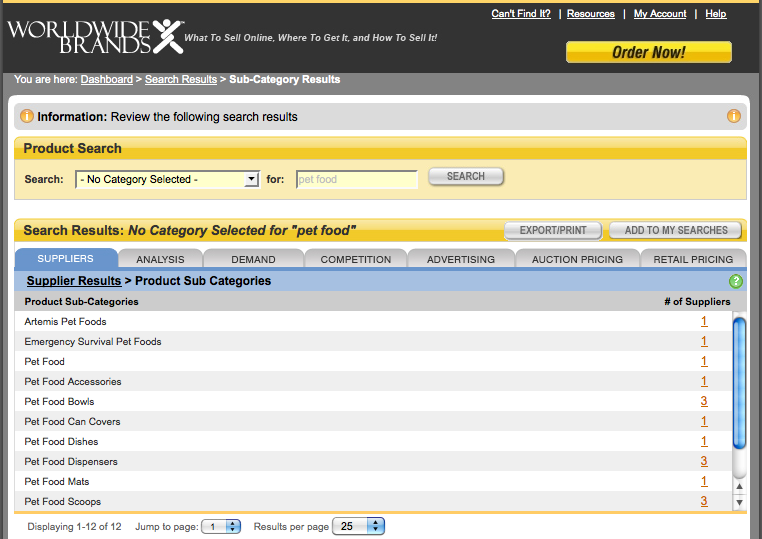
Task: Open supplier count for Pet Food Dispensers
Action: [704, 461]
